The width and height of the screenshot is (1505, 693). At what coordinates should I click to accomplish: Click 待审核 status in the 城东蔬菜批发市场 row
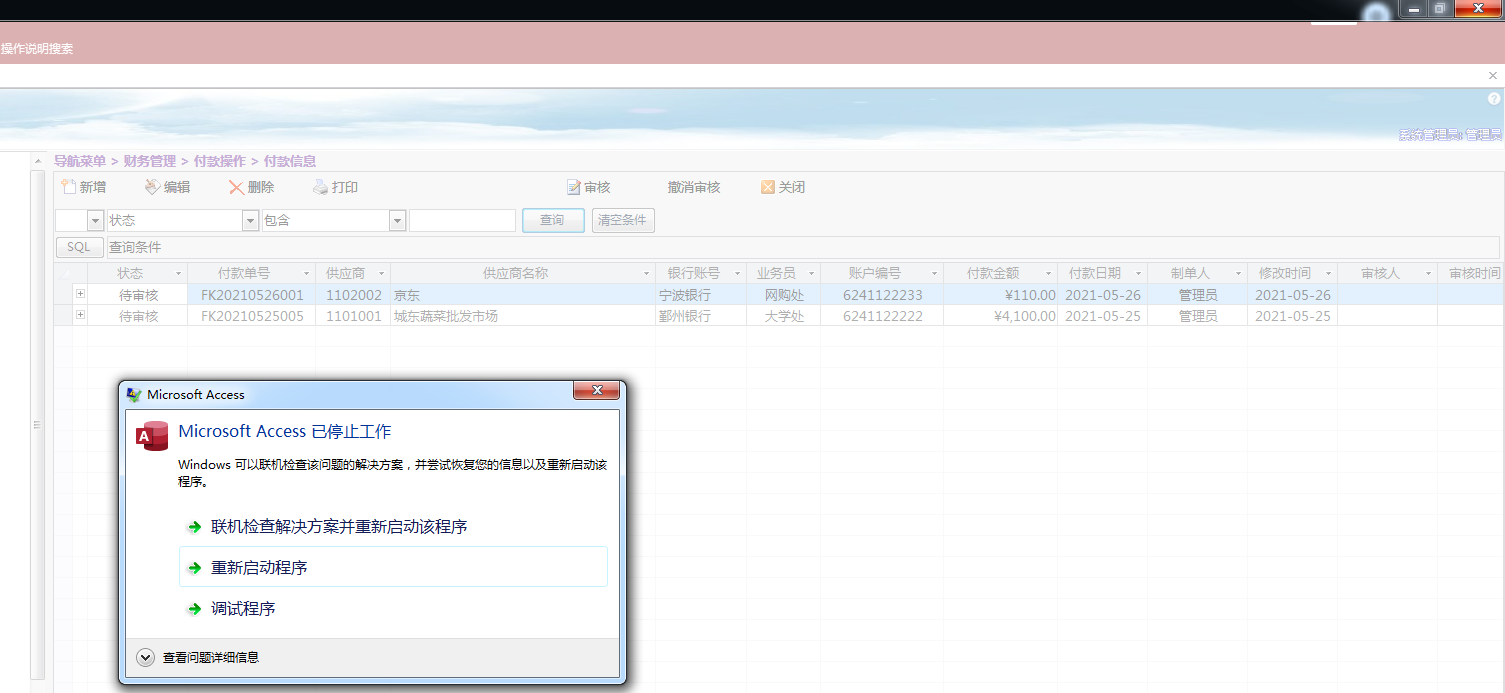[138, 316]
